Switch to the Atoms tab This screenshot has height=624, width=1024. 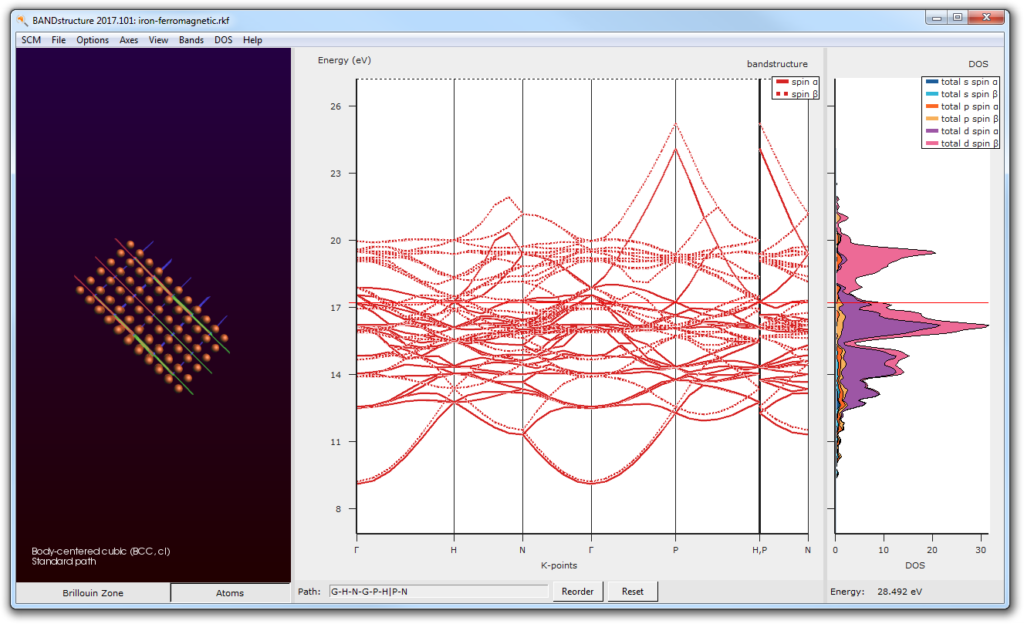pyautogui.click(x=229, y=593)
